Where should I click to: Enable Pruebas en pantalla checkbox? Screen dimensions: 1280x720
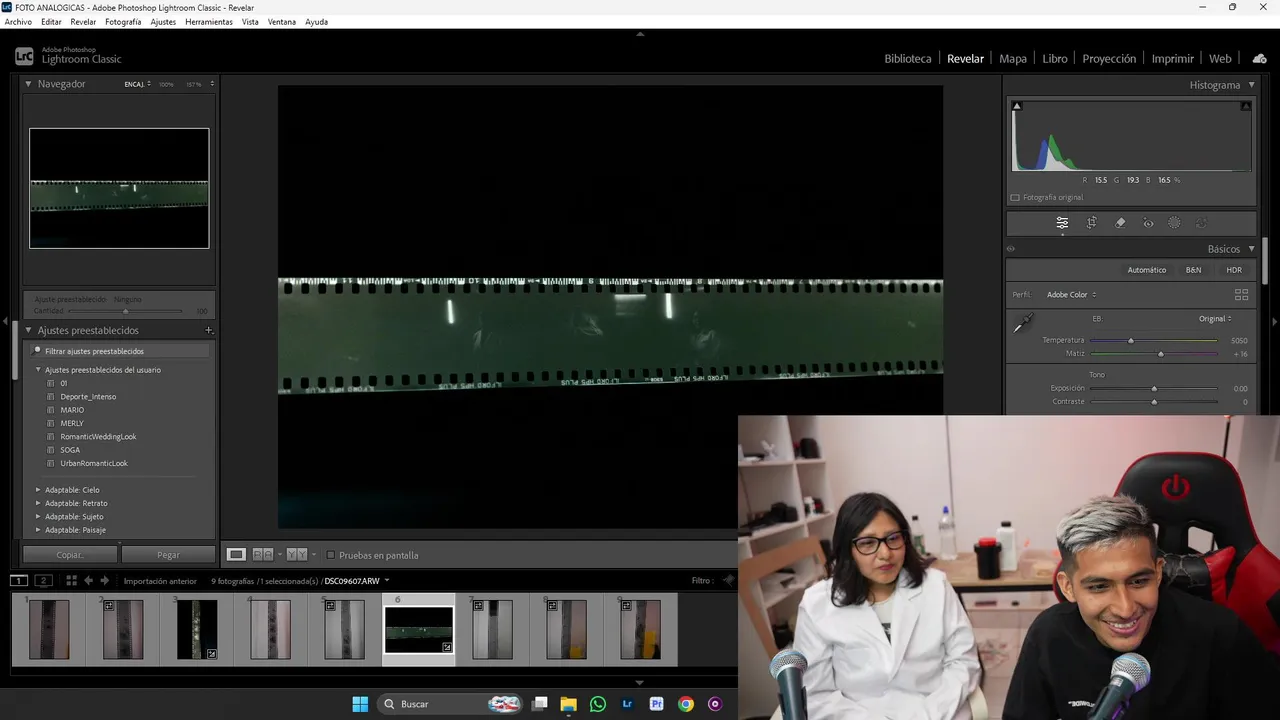pos(331,555)
